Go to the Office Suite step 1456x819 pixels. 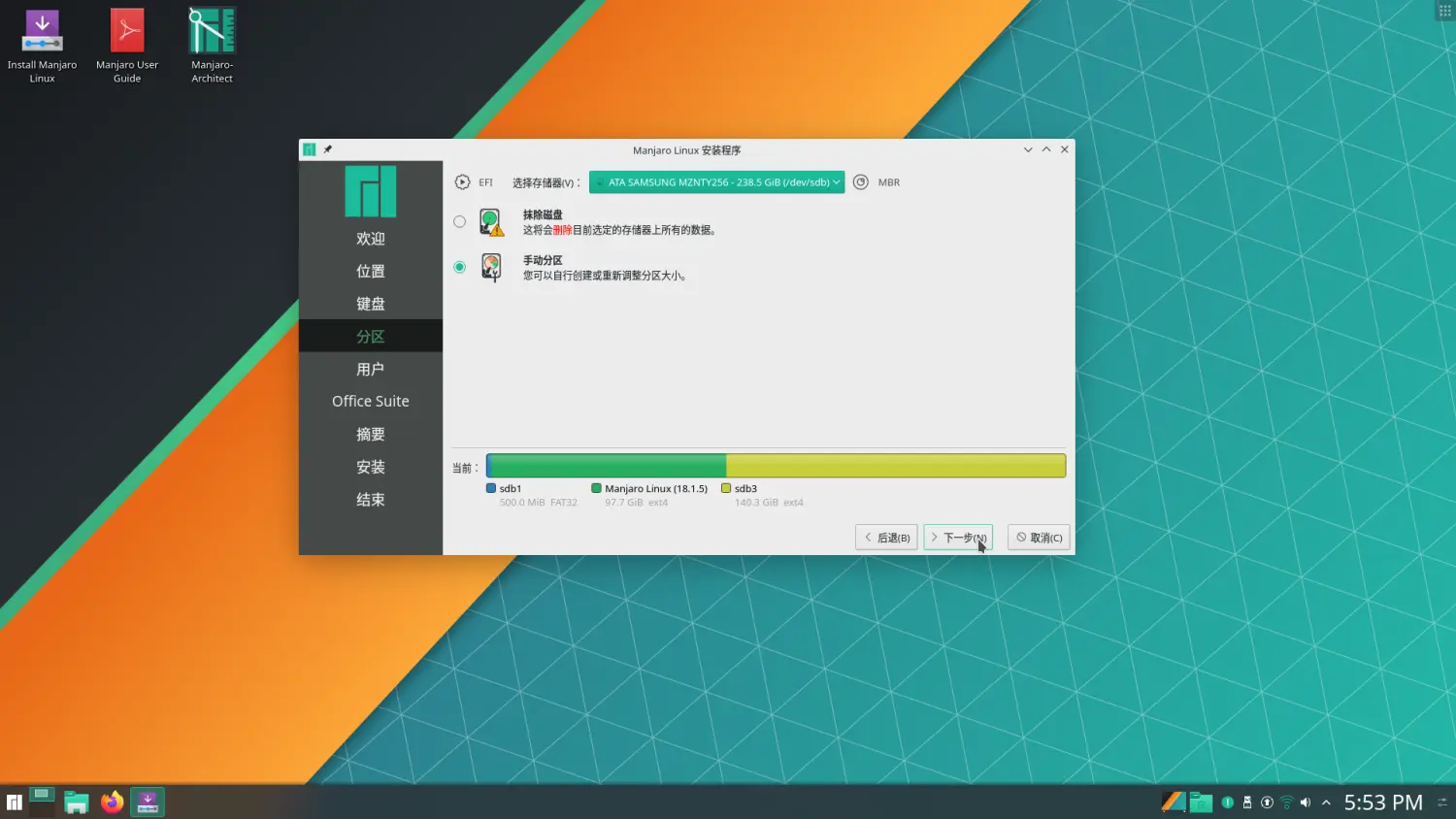[x=371, y=402]
